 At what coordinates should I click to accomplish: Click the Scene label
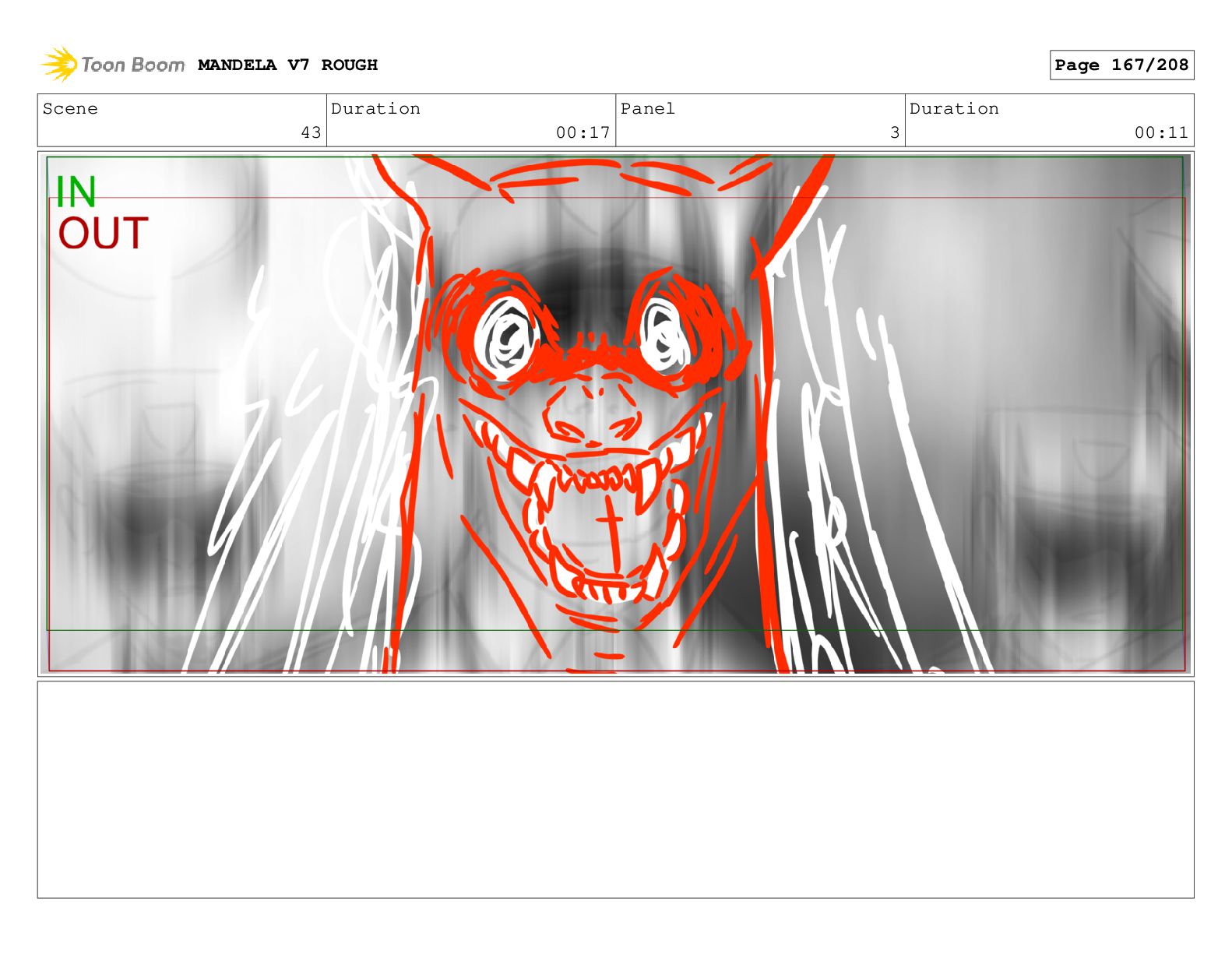tap(70, 109)
